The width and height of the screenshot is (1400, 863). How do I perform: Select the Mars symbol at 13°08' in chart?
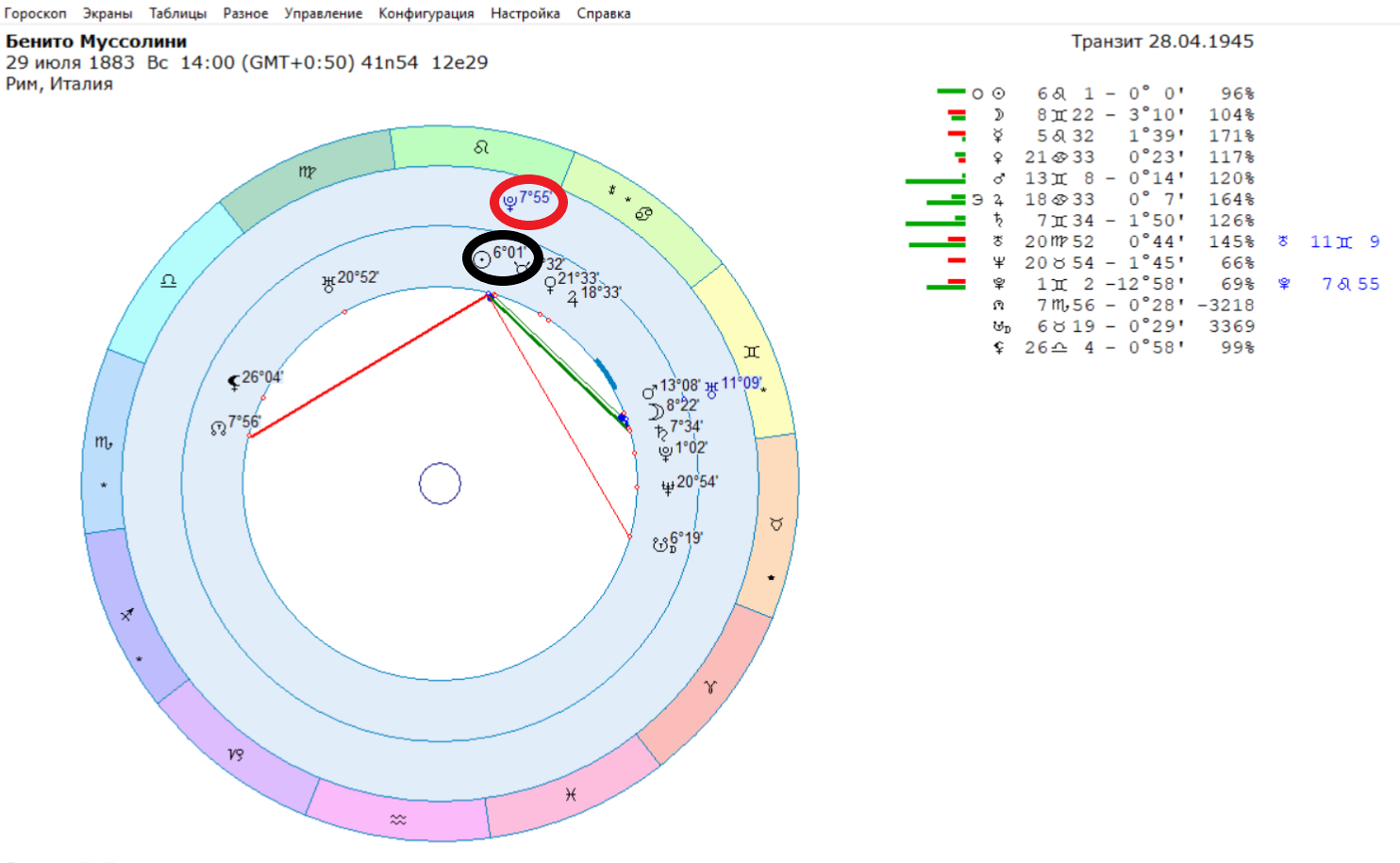649,390
